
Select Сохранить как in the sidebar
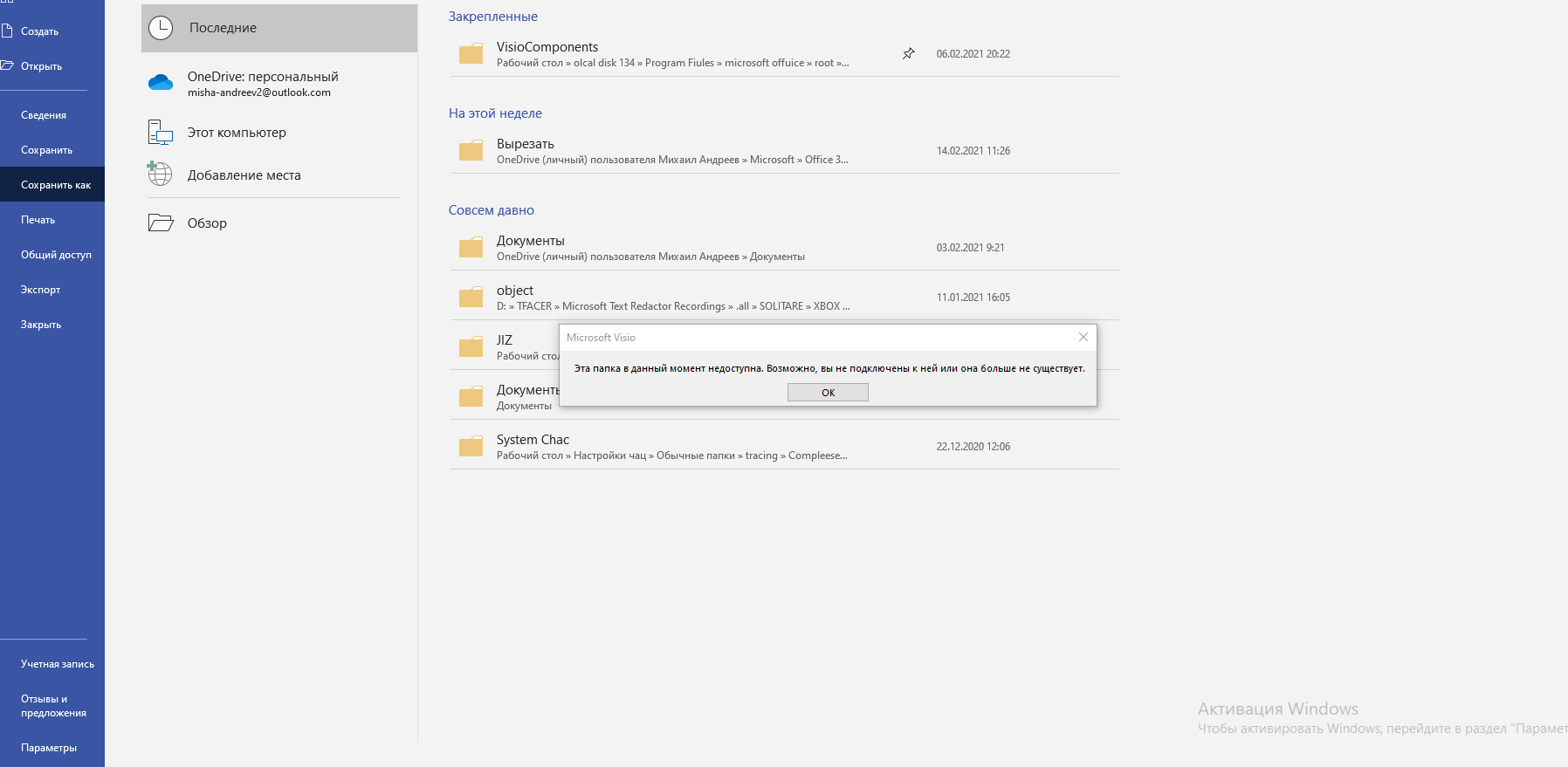click(52, 185)
